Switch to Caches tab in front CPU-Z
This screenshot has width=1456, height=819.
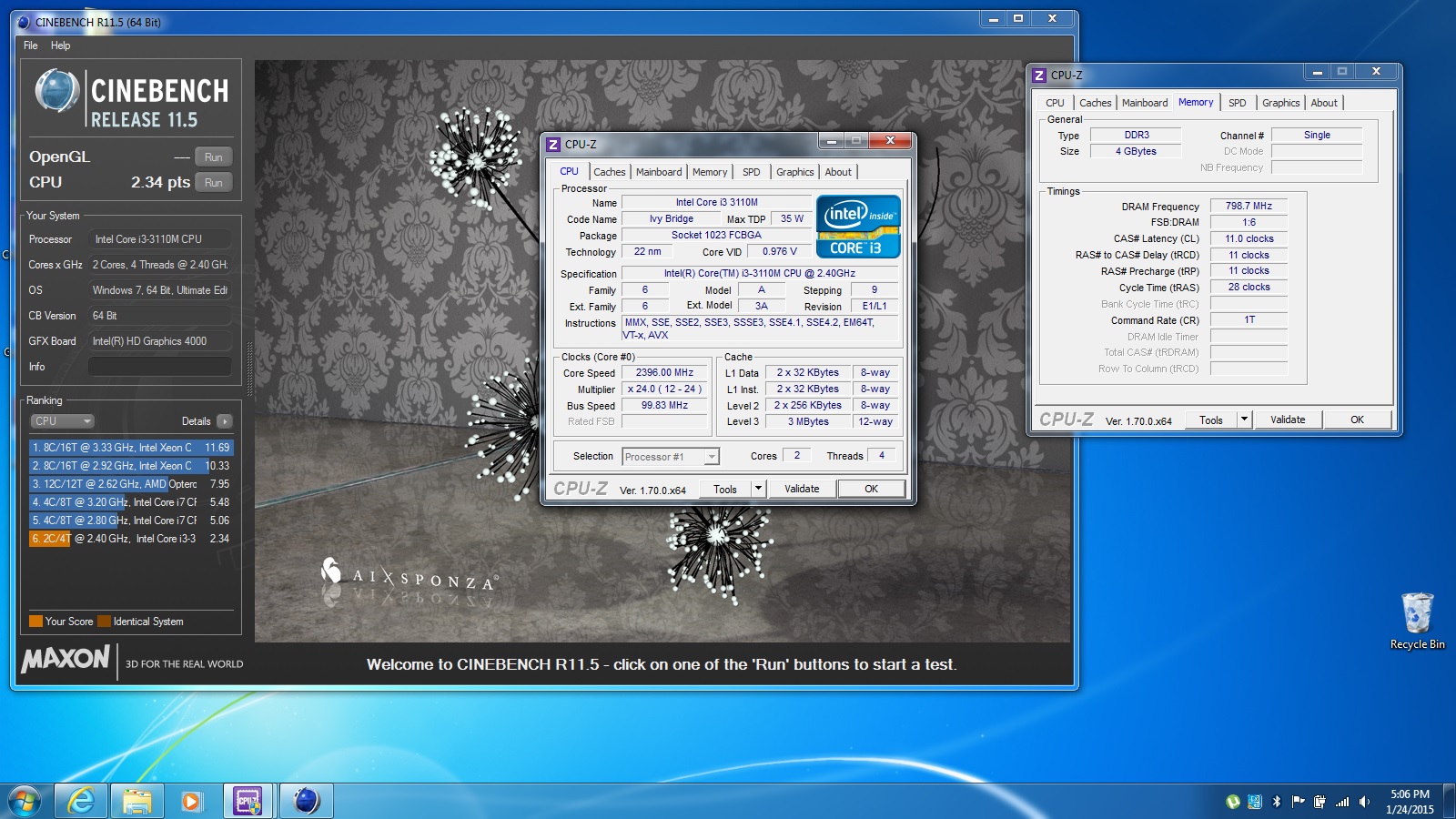point(610,172)
